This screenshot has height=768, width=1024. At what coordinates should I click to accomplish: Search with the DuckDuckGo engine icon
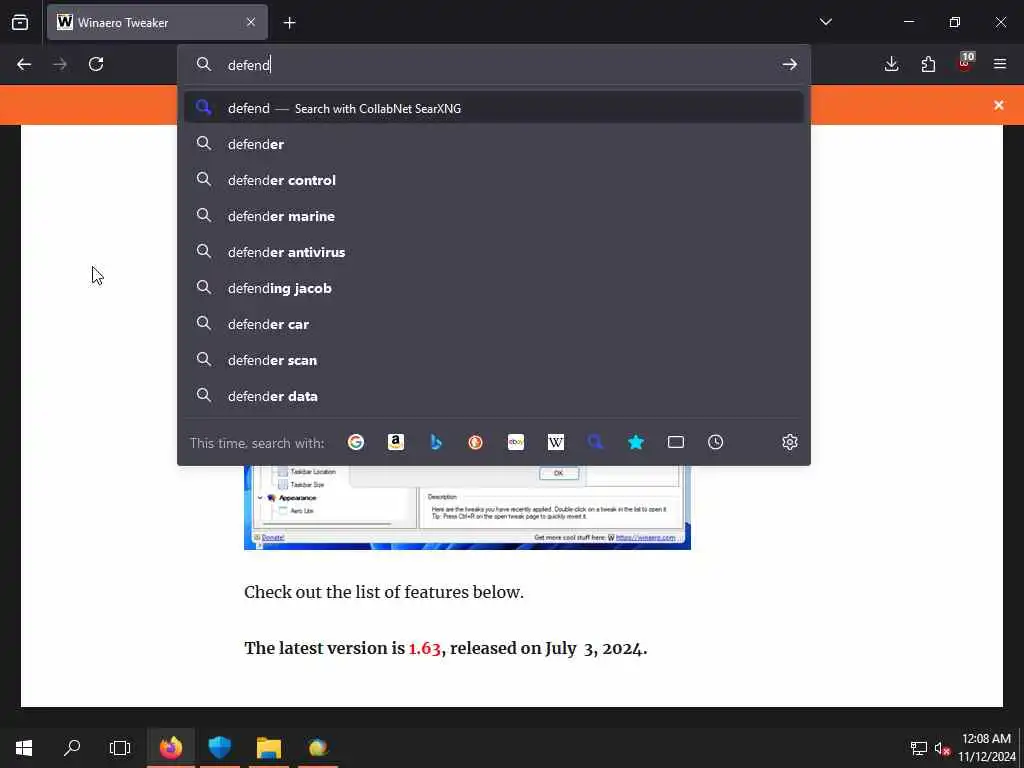[475, 442]
